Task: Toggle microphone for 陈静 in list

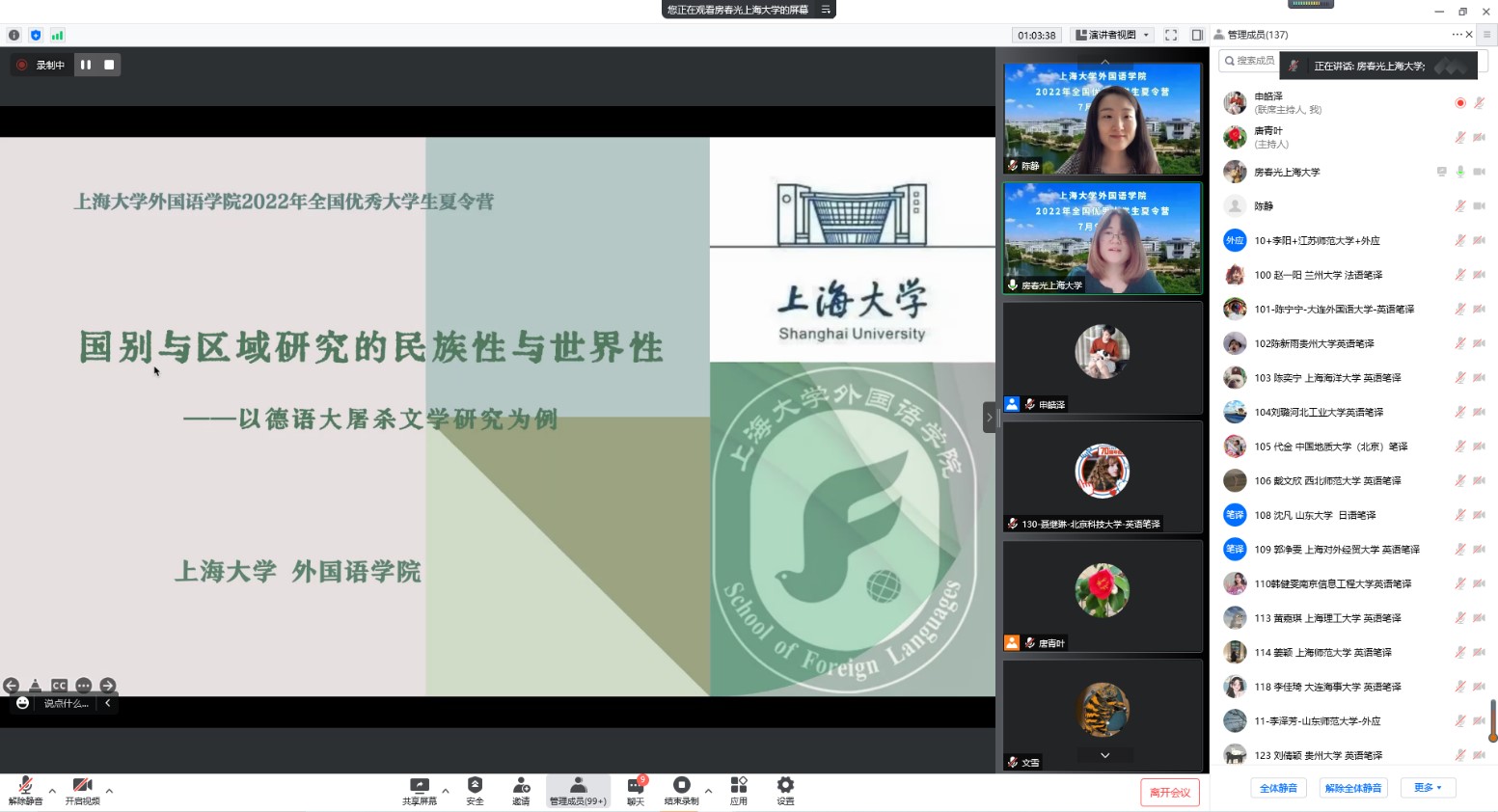Action: click(1460, 205)
